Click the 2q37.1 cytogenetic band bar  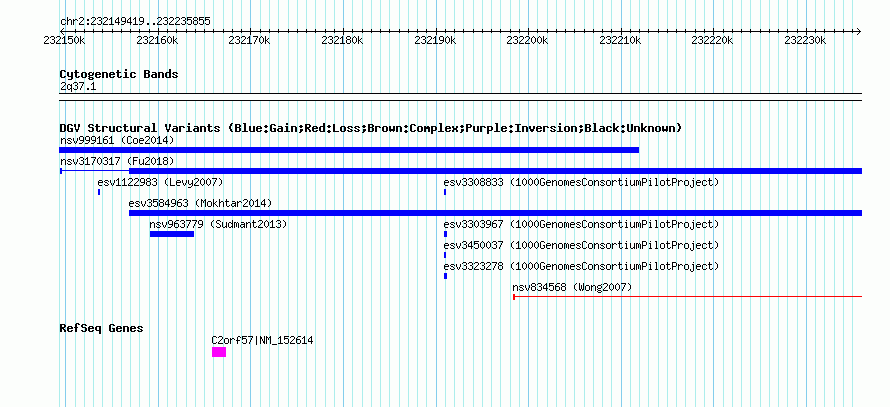pos(461,97)
